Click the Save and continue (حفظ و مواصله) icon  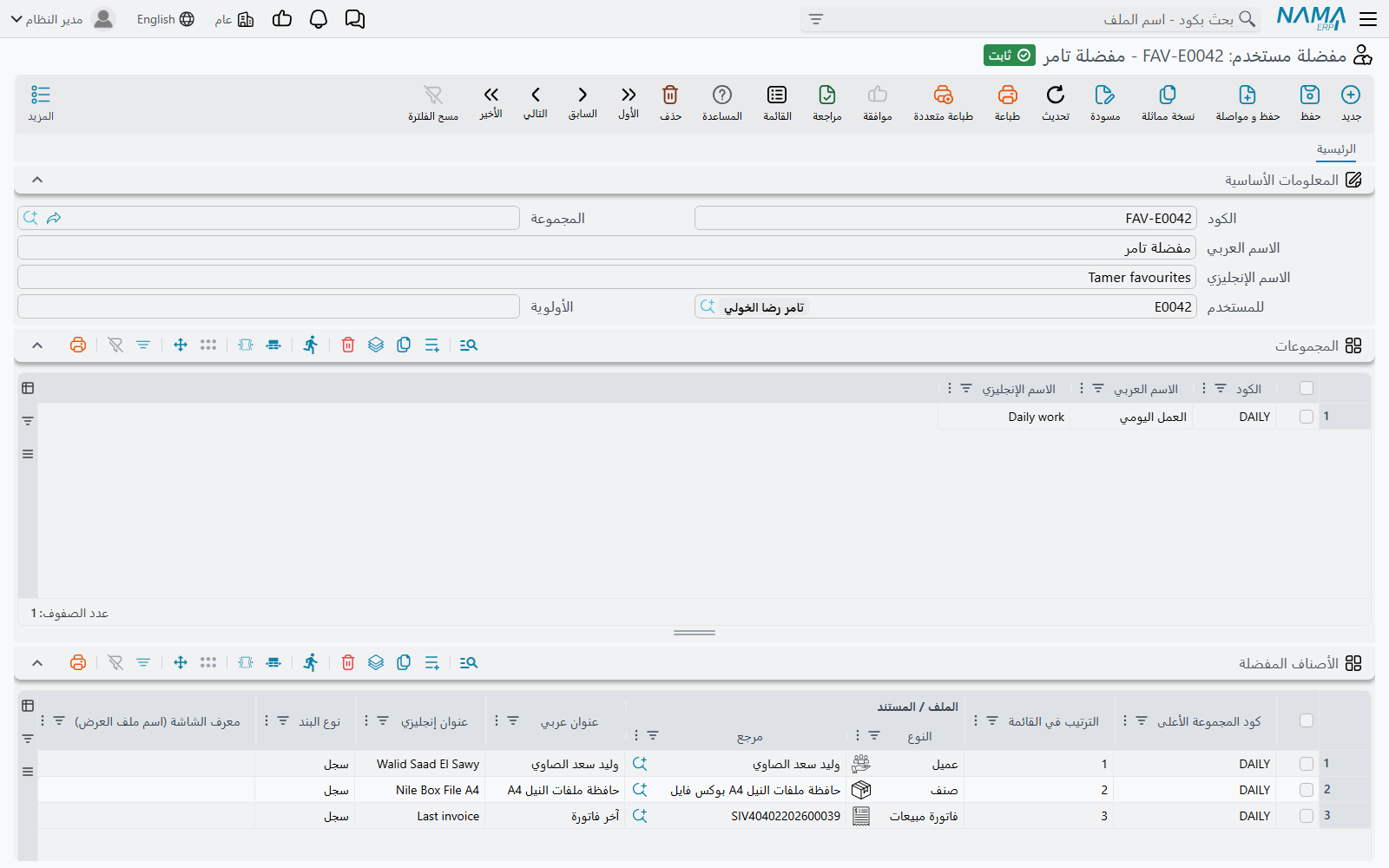pos(1247,95)
